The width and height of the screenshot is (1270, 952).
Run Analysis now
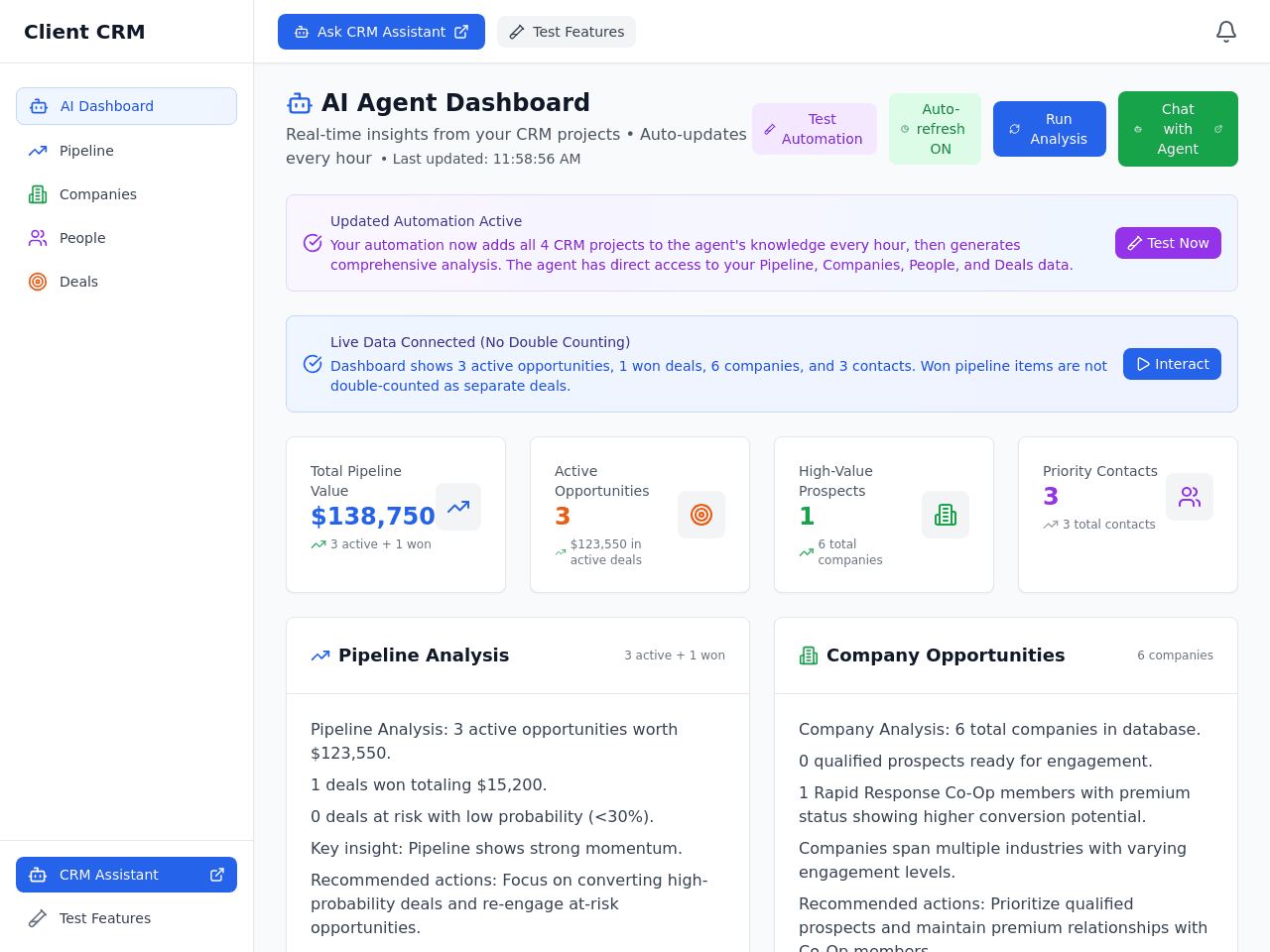pos(1050,129)
